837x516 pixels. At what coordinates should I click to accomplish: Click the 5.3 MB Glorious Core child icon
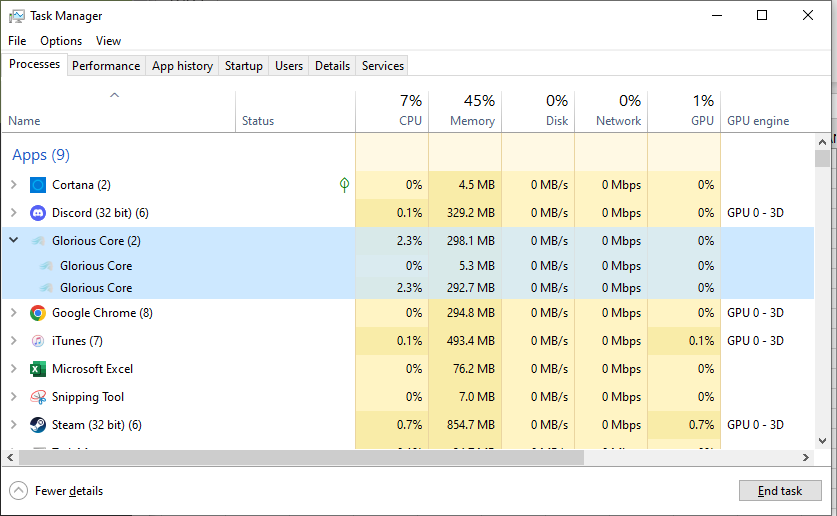pos(46,266)
